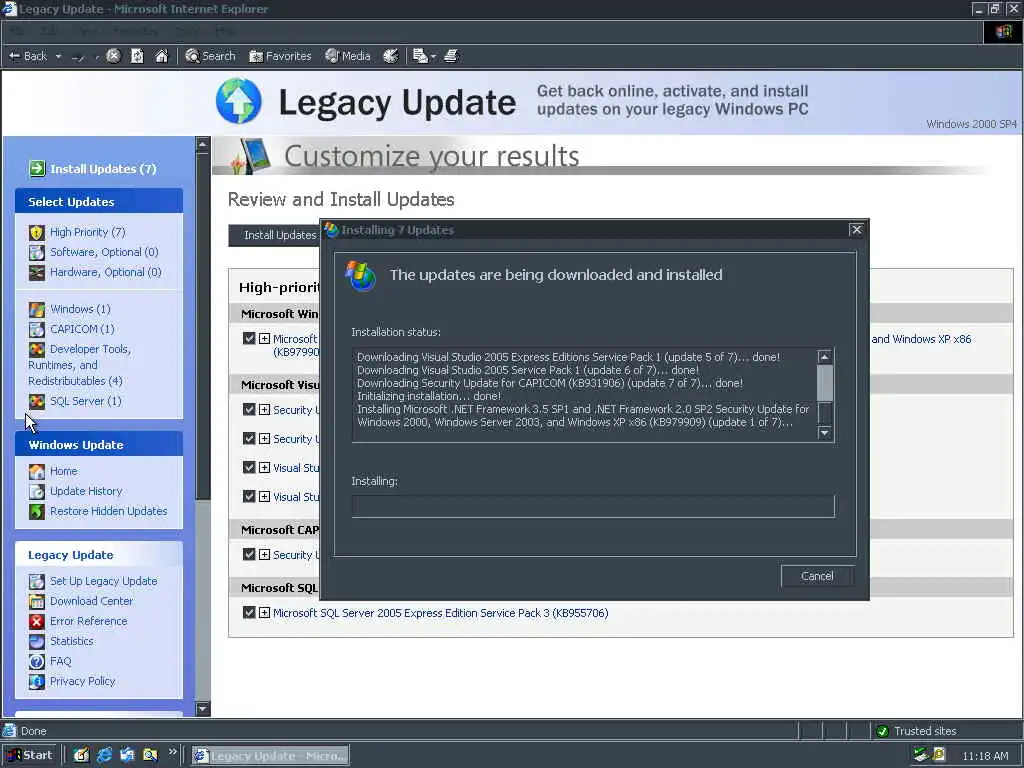The width and height of the screenshot is (1024, 768).
Task: Click the Developer Tools category icon
Action: pyautogui.click(x=37, y=349)
